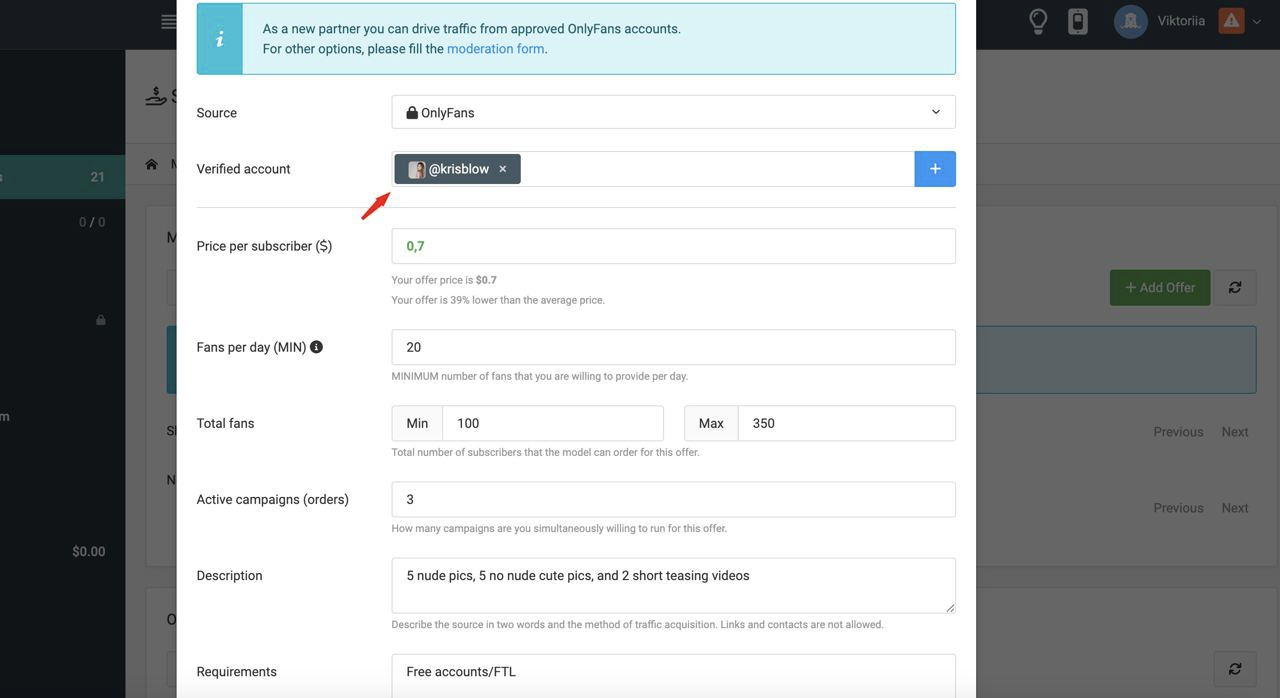Click the Total fans Min input field
Screen dimensions: 1280x698
[x=552, y=423]
